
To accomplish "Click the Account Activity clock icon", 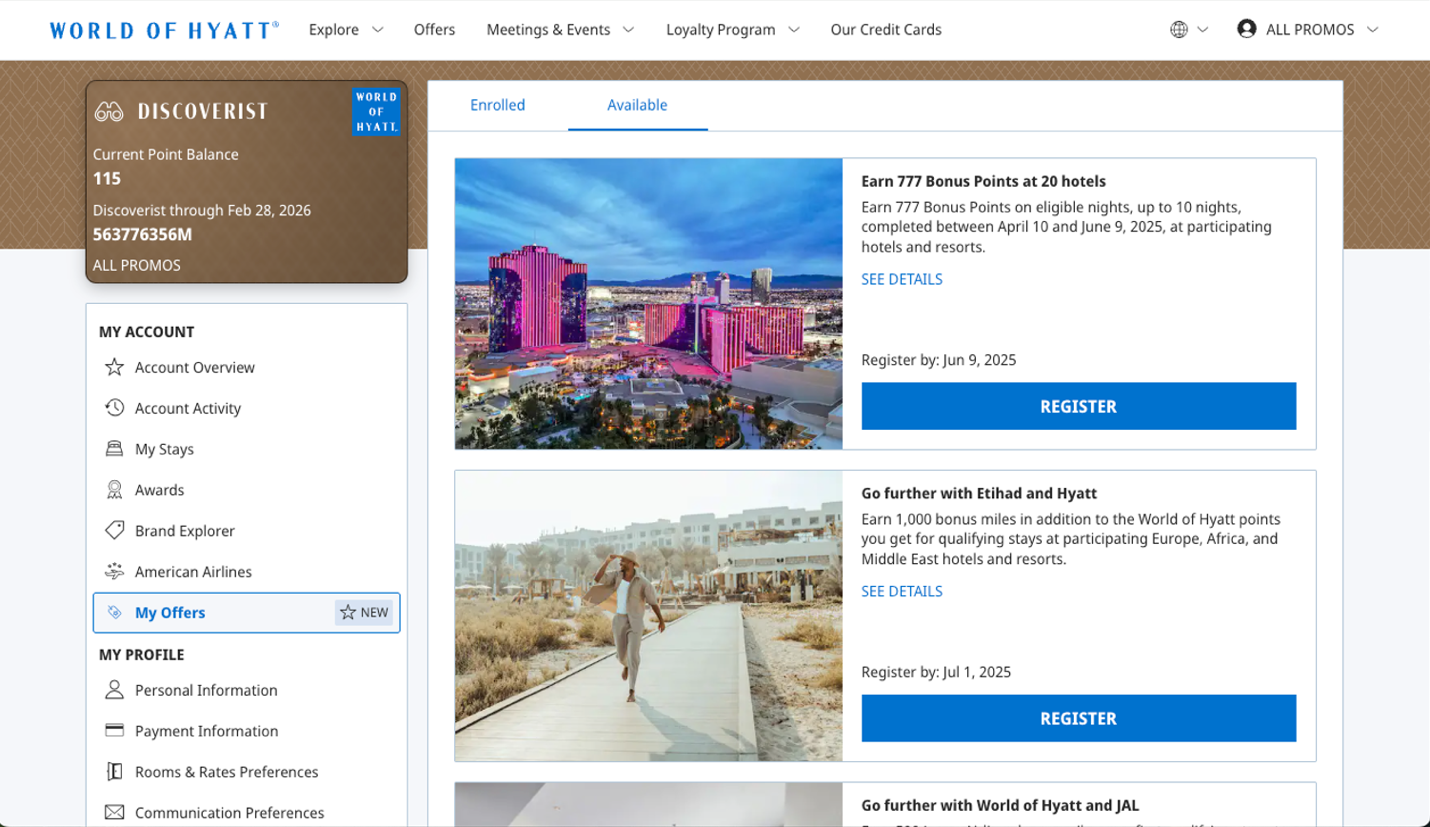I will point(114,408).
